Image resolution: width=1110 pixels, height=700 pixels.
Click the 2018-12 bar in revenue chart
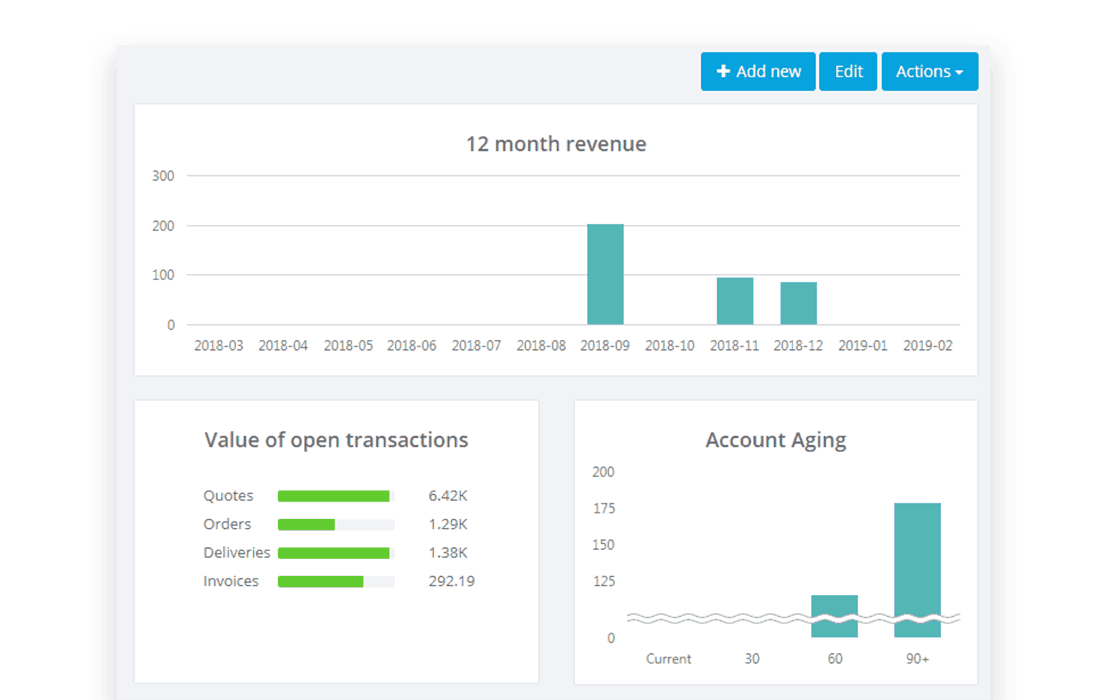798,302
